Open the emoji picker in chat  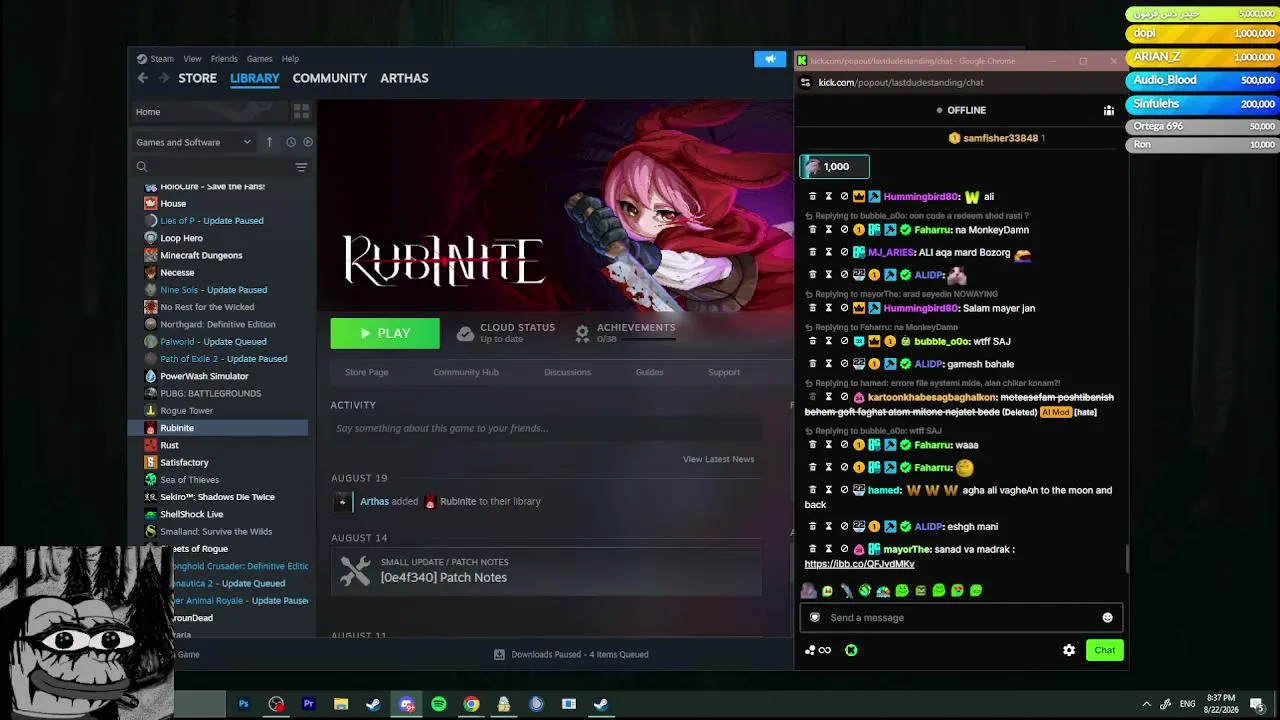pos(1107,618)
